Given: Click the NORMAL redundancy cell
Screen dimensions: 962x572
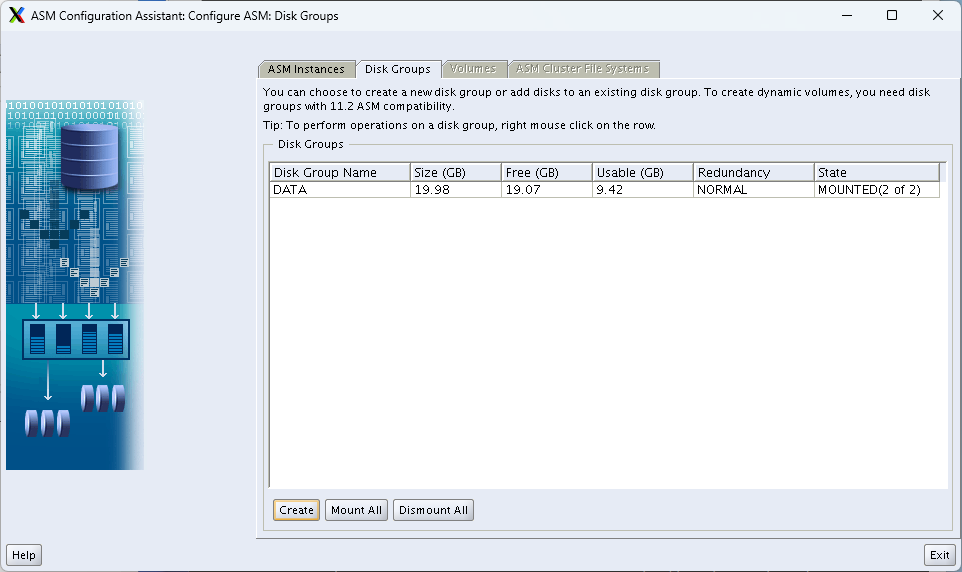Looking at the screenshot, I should click(754, 190).
